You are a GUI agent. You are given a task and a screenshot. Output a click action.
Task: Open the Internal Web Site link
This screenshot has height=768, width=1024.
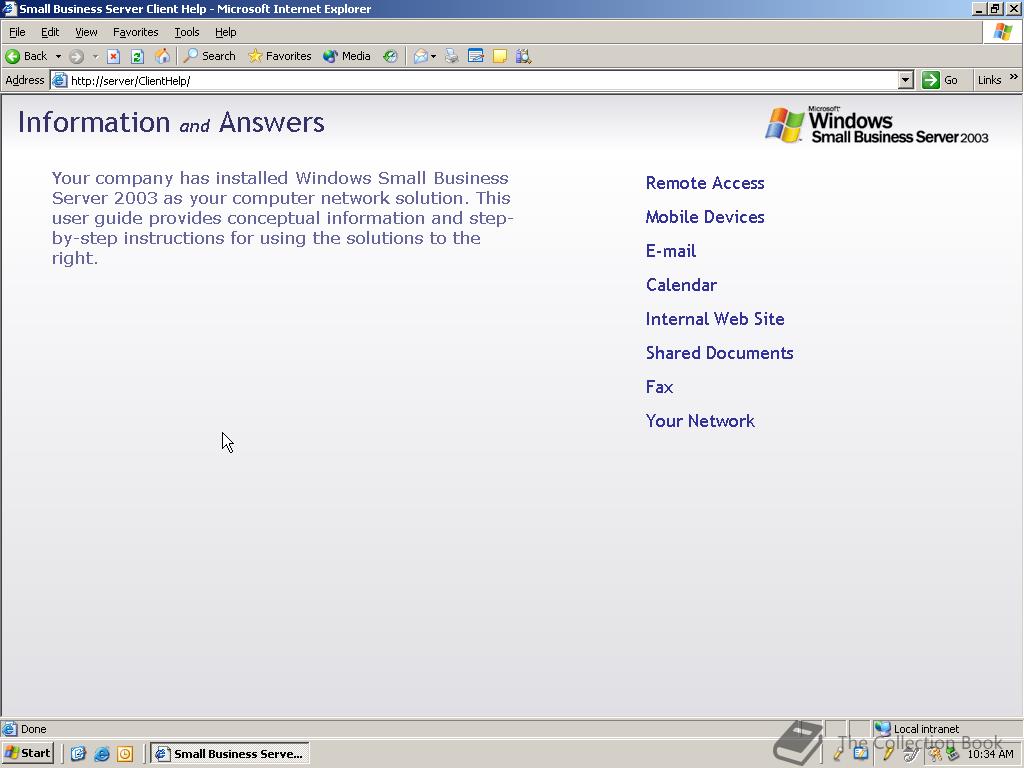[715, 319]
